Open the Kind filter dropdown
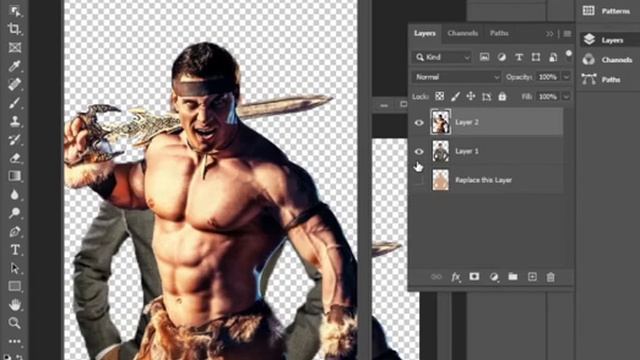The width and height of the screenshot is (640, 360). pos(442,57)
